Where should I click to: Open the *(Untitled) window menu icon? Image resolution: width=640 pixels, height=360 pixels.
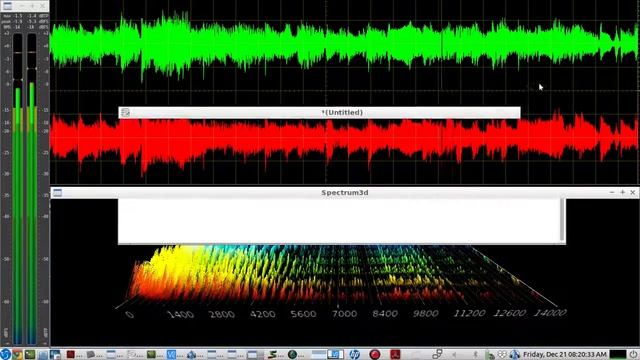pyautogui.click(x=125, y=113)
